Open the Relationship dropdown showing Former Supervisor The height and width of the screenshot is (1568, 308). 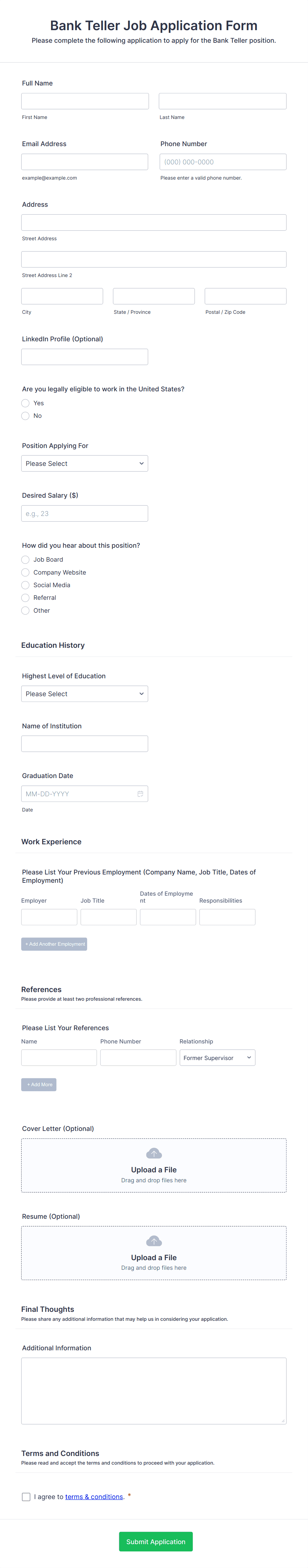[217, 1057]
